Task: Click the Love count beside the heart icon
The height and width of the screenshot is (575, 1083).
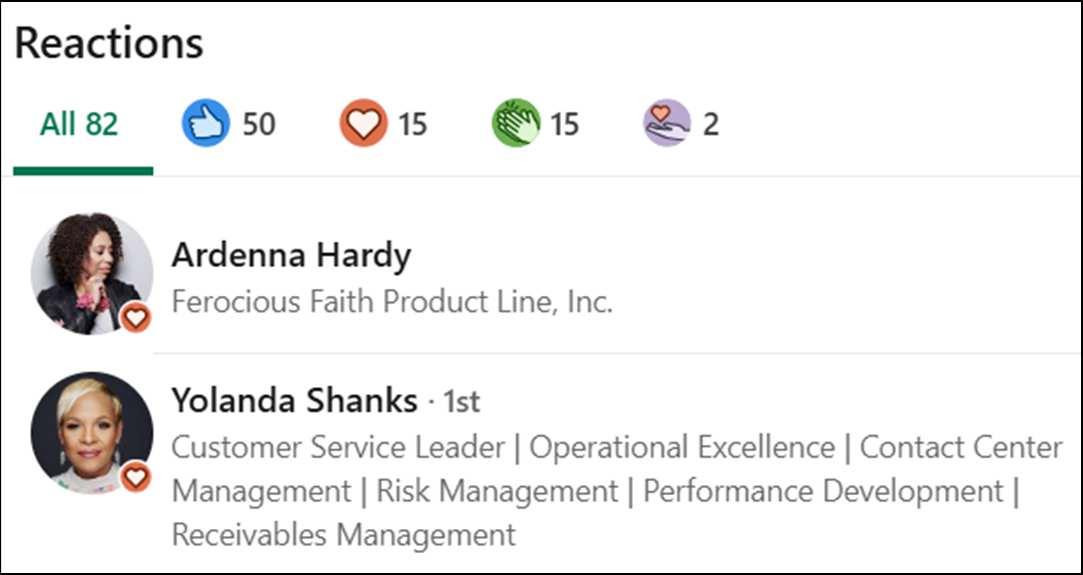Action: [413, 125]
